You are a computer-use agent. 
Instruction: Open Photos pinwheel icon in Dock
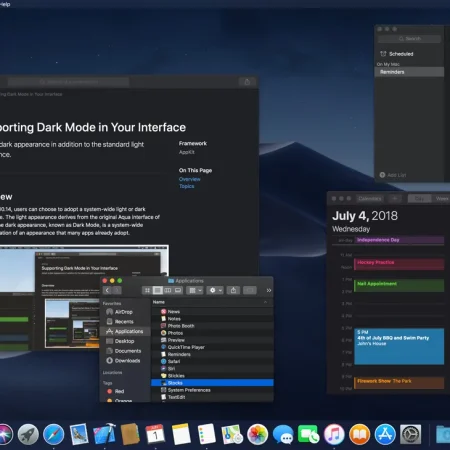pyautogui.click(x=257, y=434)
